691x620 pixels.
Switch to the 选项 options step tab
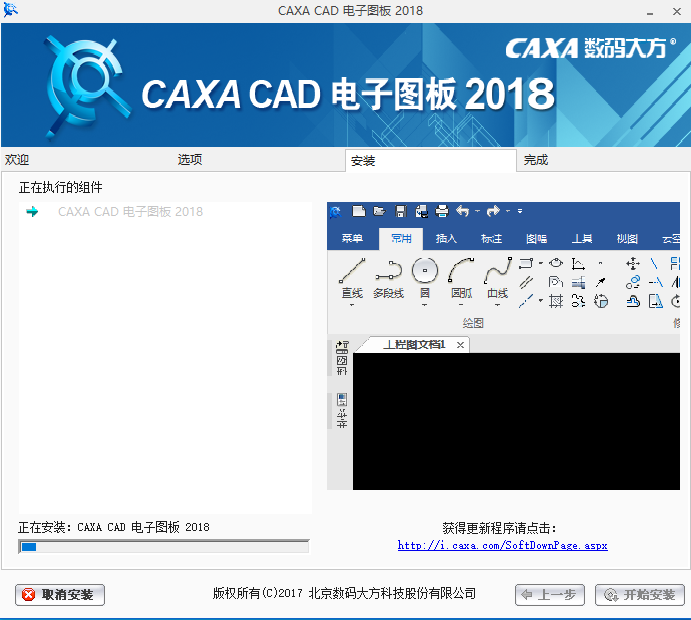coord(190,160)
